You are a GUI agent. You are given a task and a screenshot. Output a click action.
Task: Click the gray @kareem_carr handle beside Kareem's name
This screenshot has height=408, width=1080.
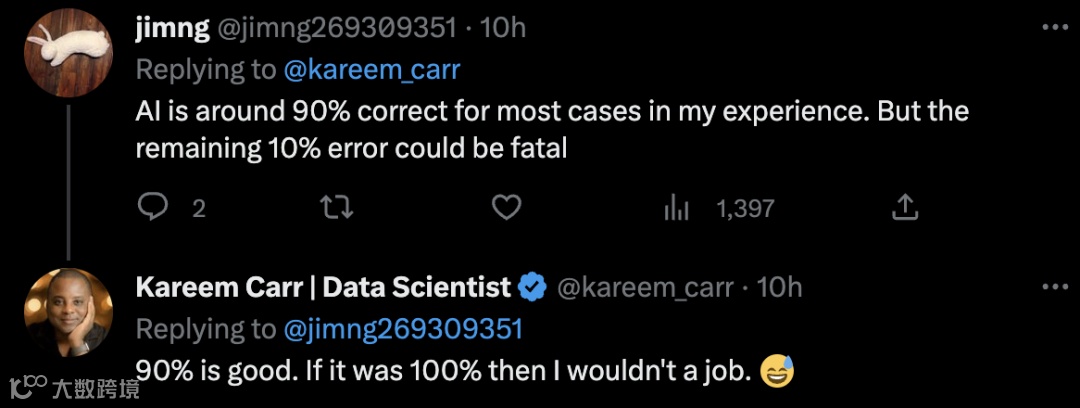[x=647, y=288]
